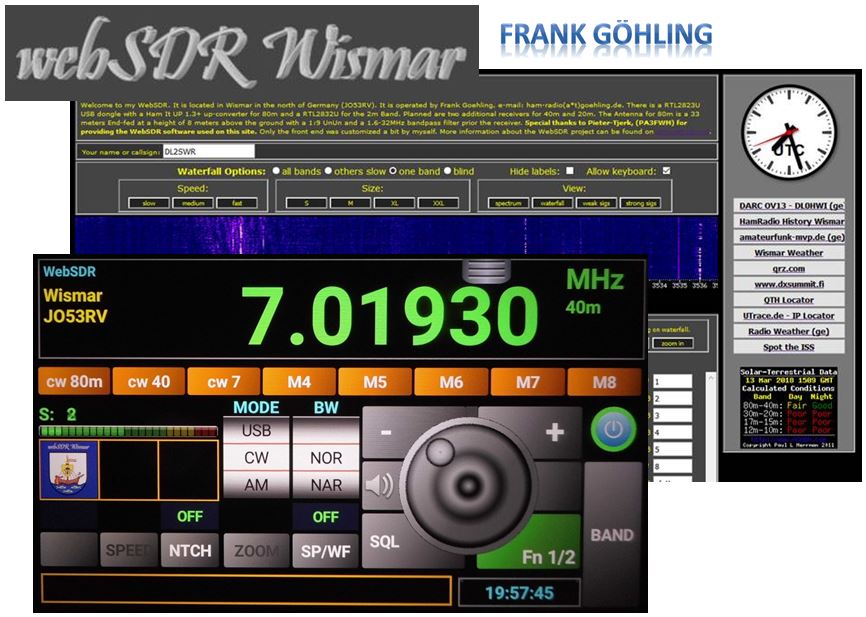The image size is (866, 617).
Task: Open the UTrace.de - IP Locator link
Action: click(789, 316)
